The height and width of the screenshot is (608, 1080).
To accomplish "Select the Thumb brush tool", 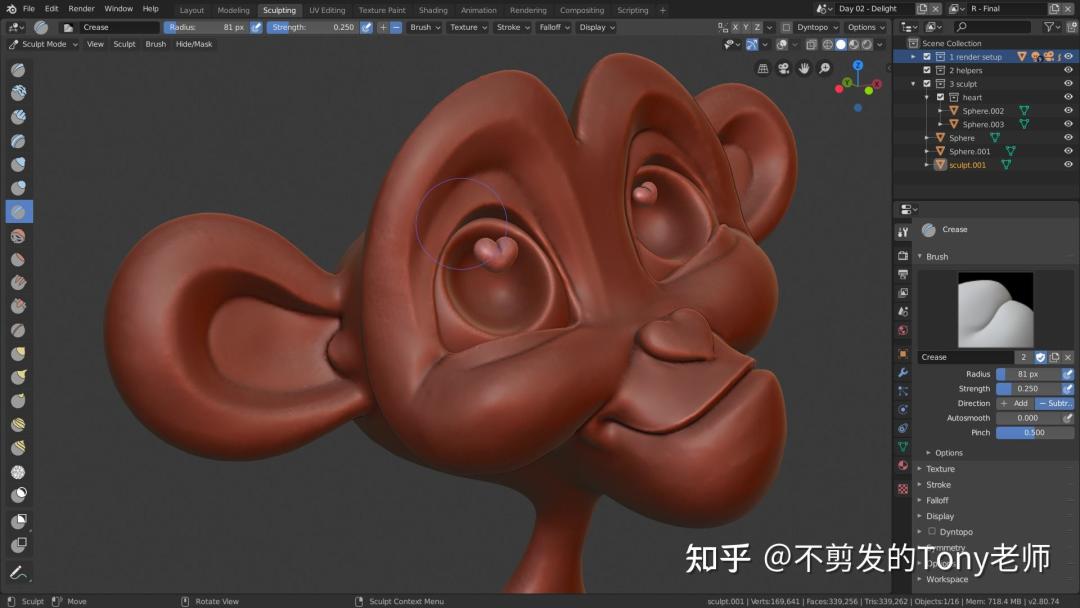I will pyautogui.click(x=19, y=401).
